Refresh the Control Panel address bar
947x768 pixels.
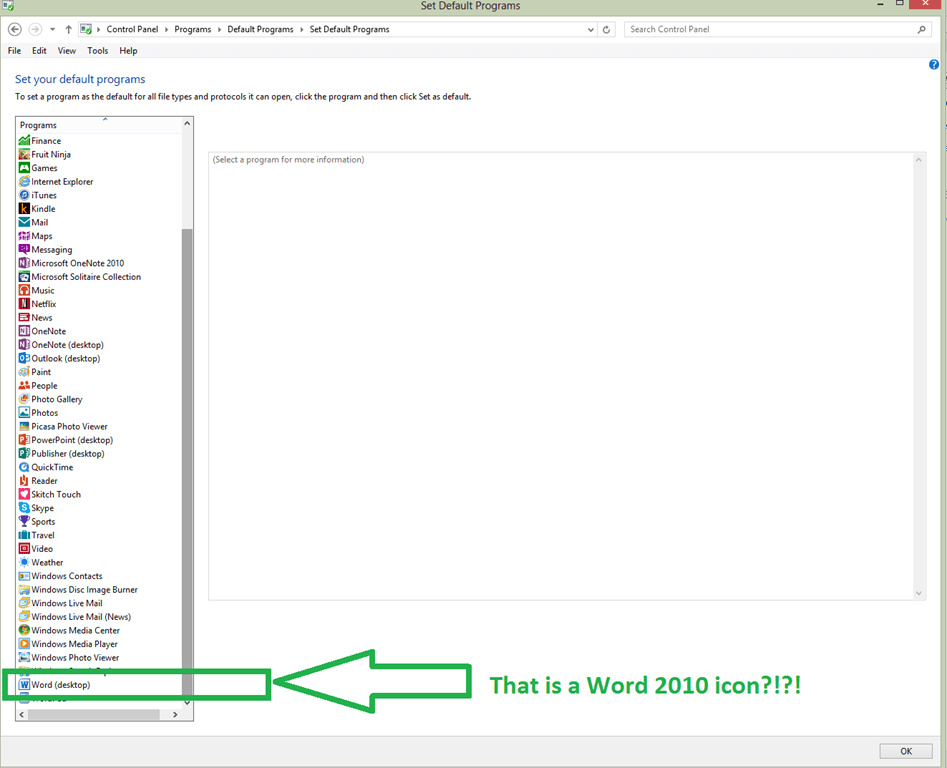pos(606,30)
